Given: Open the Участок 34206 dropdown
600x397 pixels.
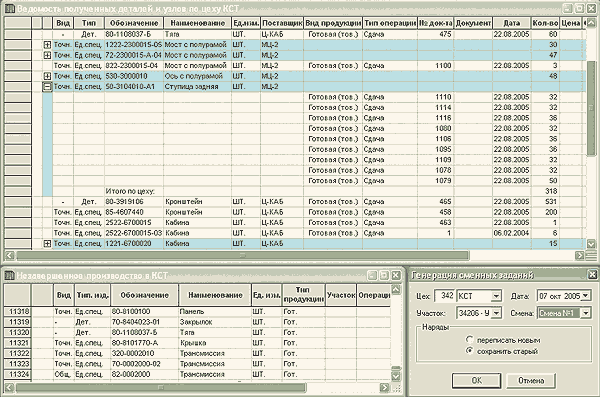Looking at the screenshot, I should pos(496,313).
